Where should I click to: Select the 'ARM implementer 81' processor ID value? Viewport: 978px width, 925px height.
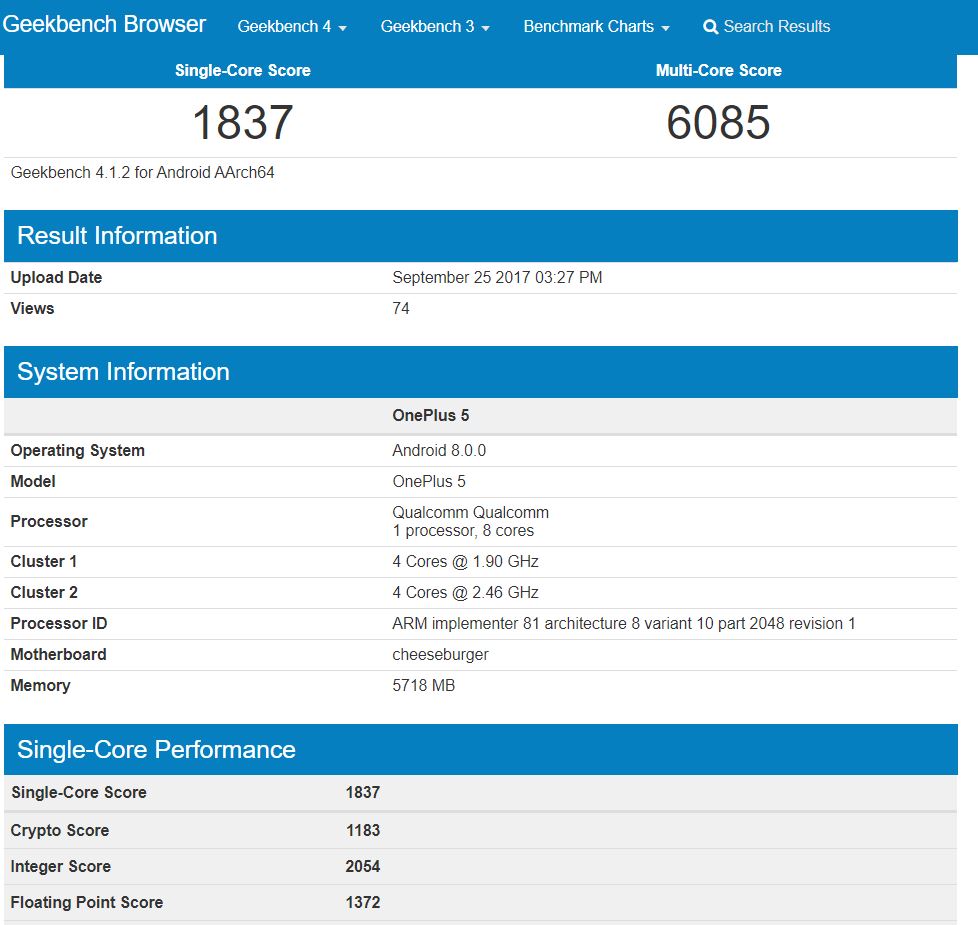[624, 624]
